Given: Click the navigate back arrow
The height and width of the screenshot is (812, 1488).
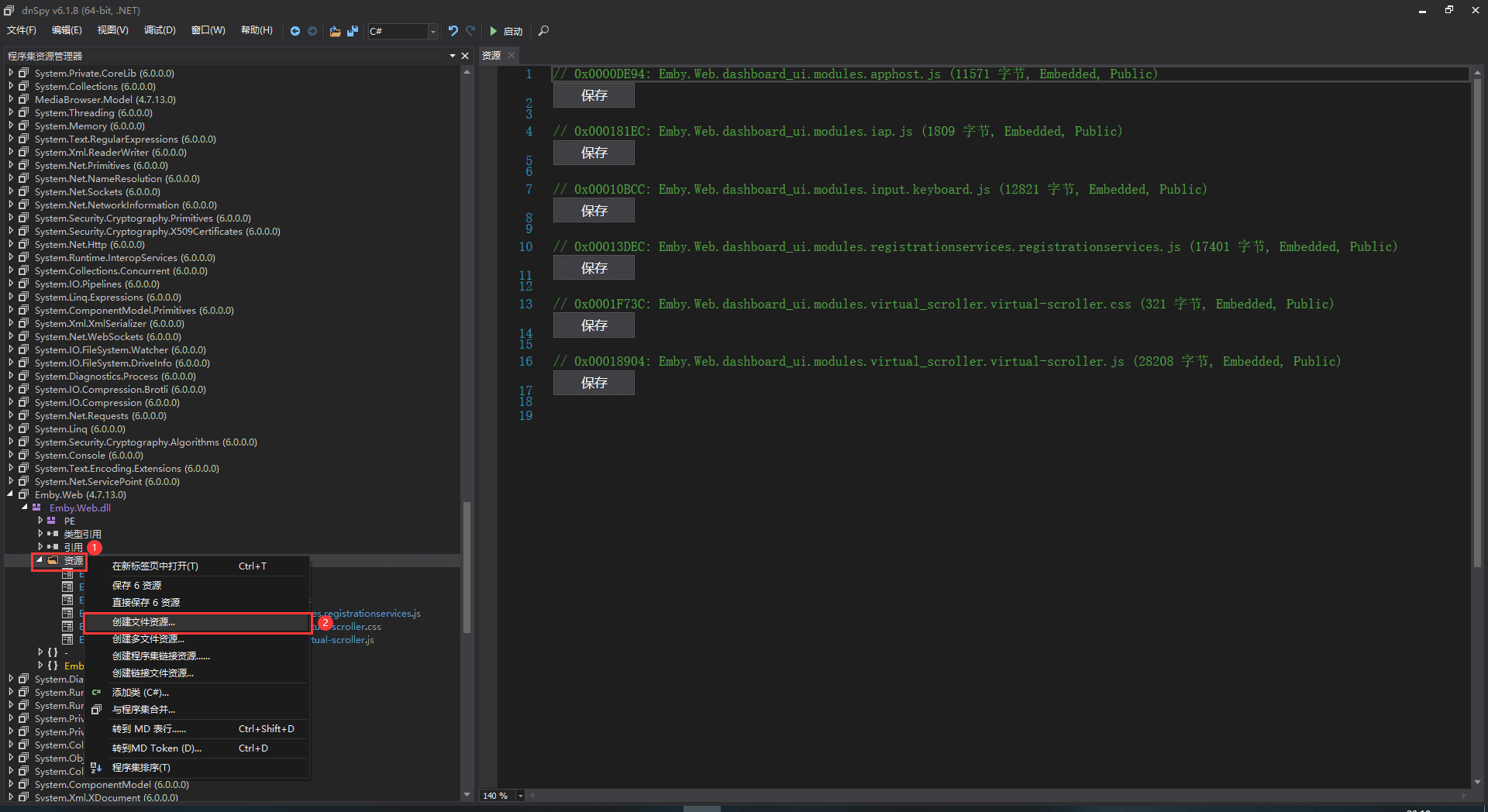Looking at the screenshot, I should 295,31.
